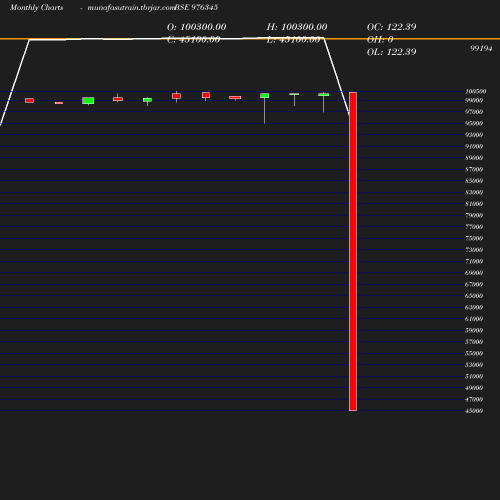
Task: Click the green candle with the longest lower wick
Action: (265, 109)
